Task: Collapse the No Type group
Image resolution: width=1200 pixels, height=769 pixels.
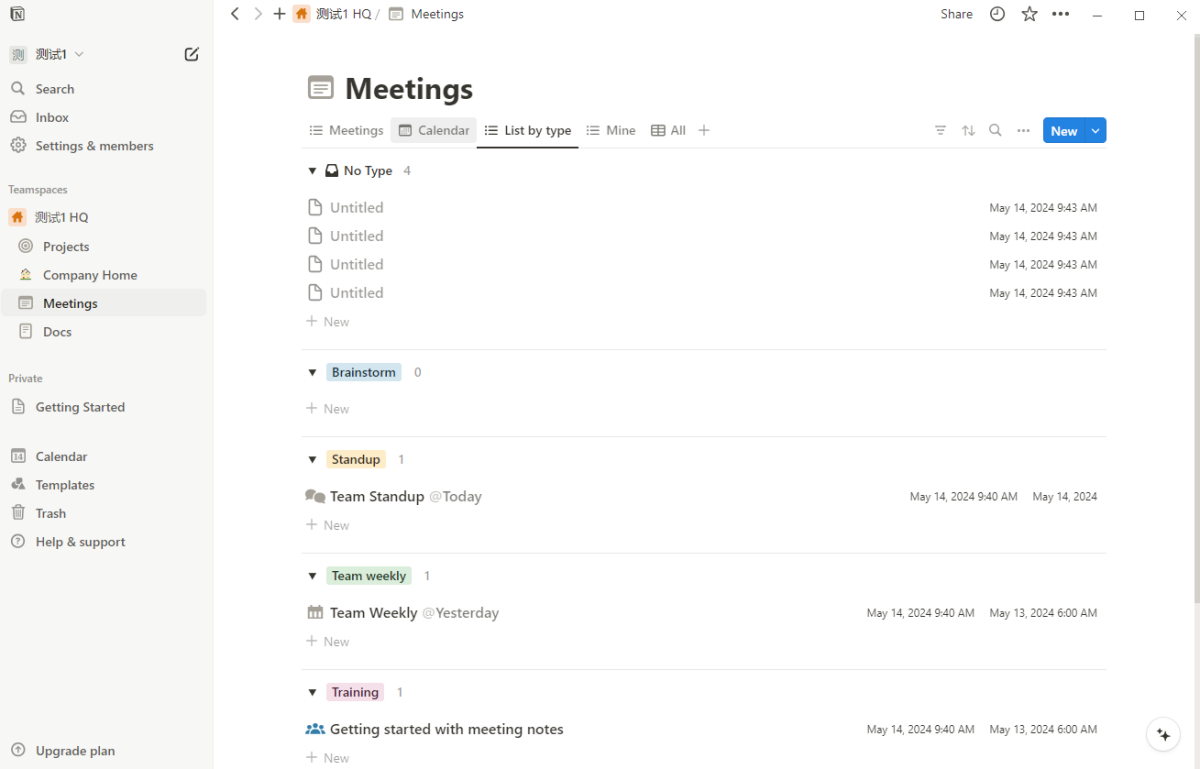Action: click(x=313, y=171)
